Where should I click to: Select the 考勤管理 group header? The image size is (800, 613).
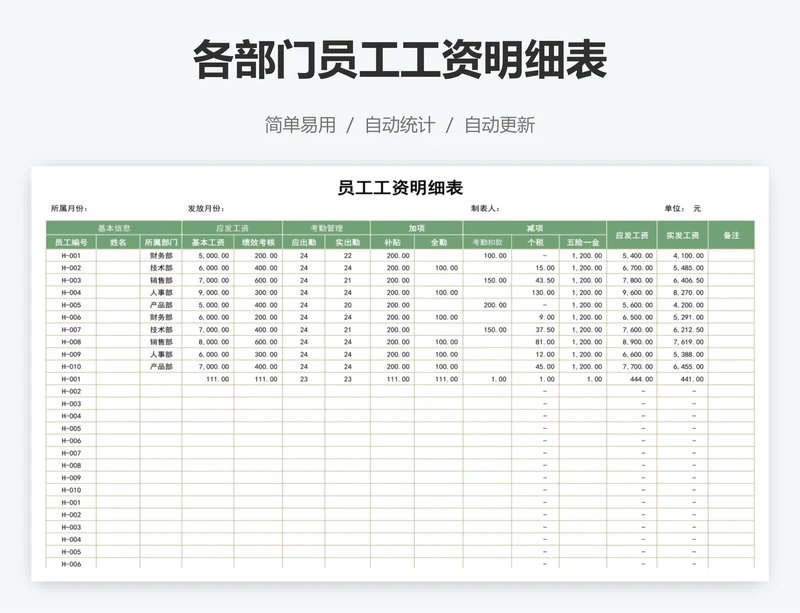coord(327,228)
